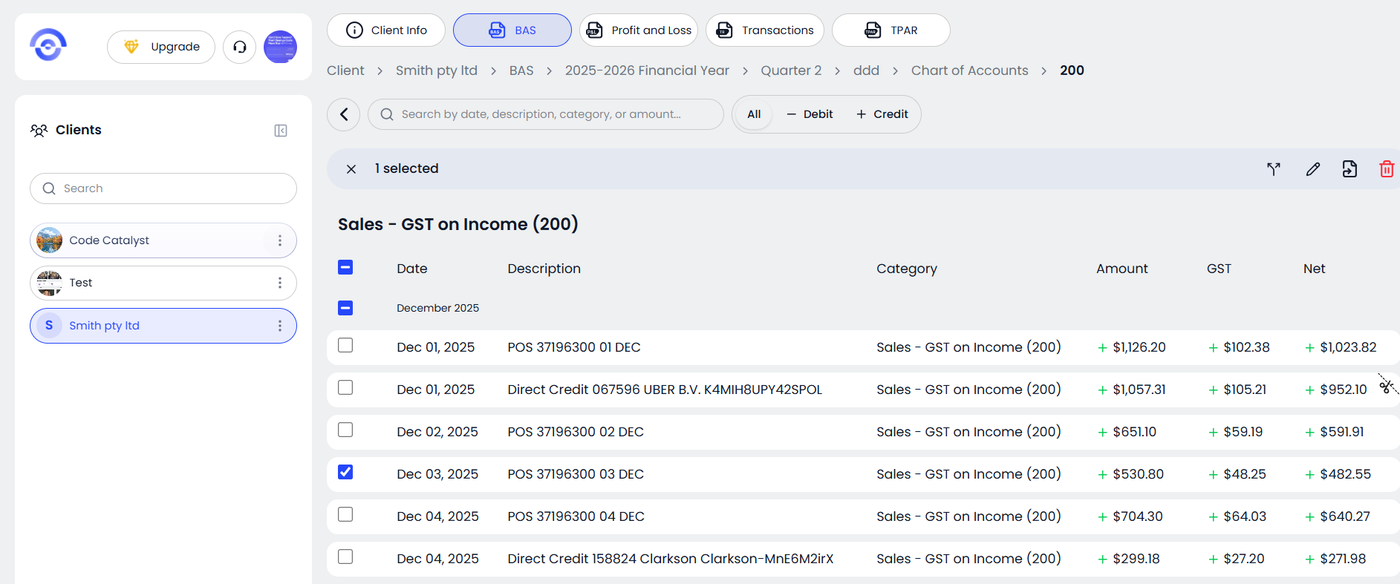This screenshot has height=584, width=1400.
Task: Open options menu for Smith pty ltd
Action: [x=280, y=326]
